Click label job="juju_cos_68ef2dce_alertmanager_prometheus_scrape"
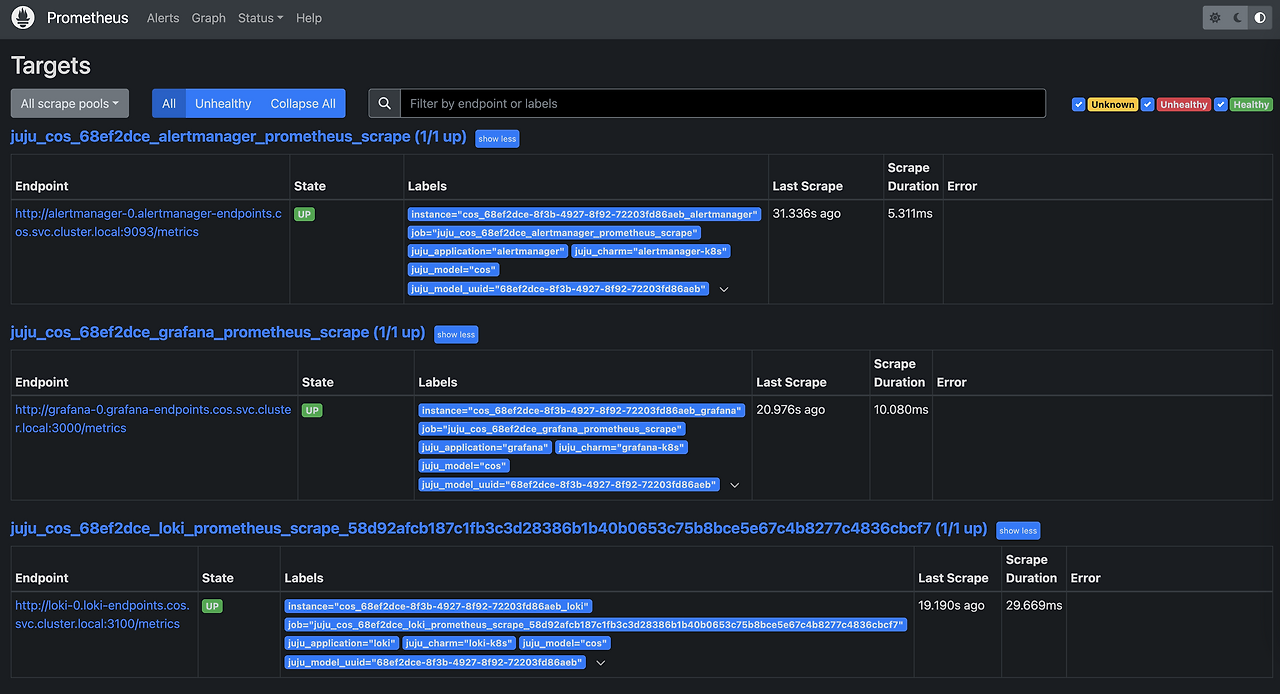The height and width of the screenshot is (694, 1280). pos(554,233)
